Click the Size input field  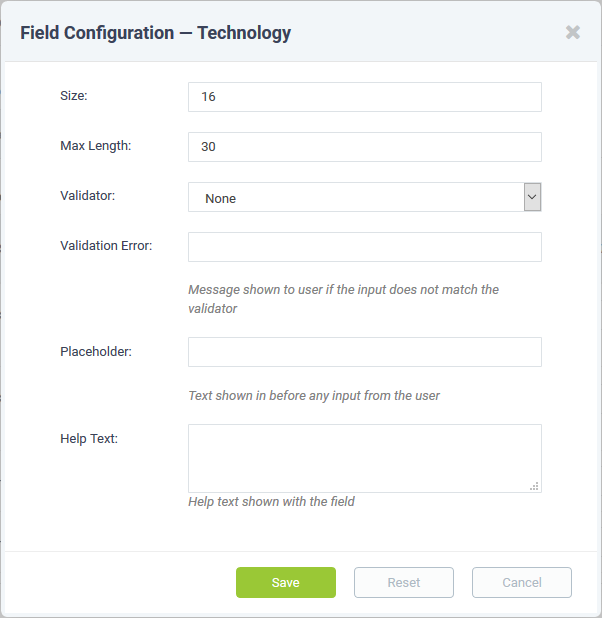(x=365, y=97)
